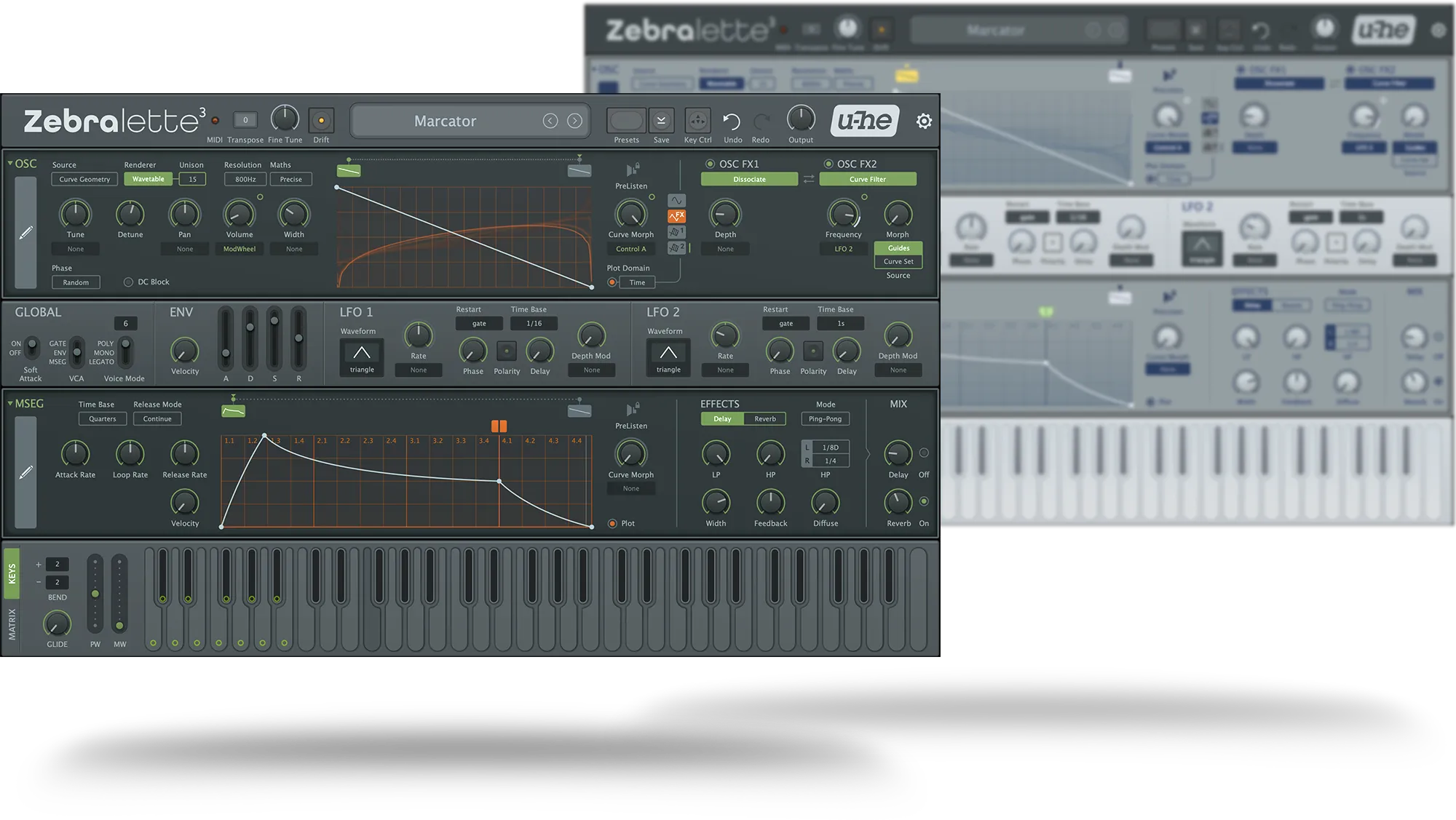The image size is (1456, 820).
Task: Open the Key Ctrl icon
Action: [x=697, y=121]
